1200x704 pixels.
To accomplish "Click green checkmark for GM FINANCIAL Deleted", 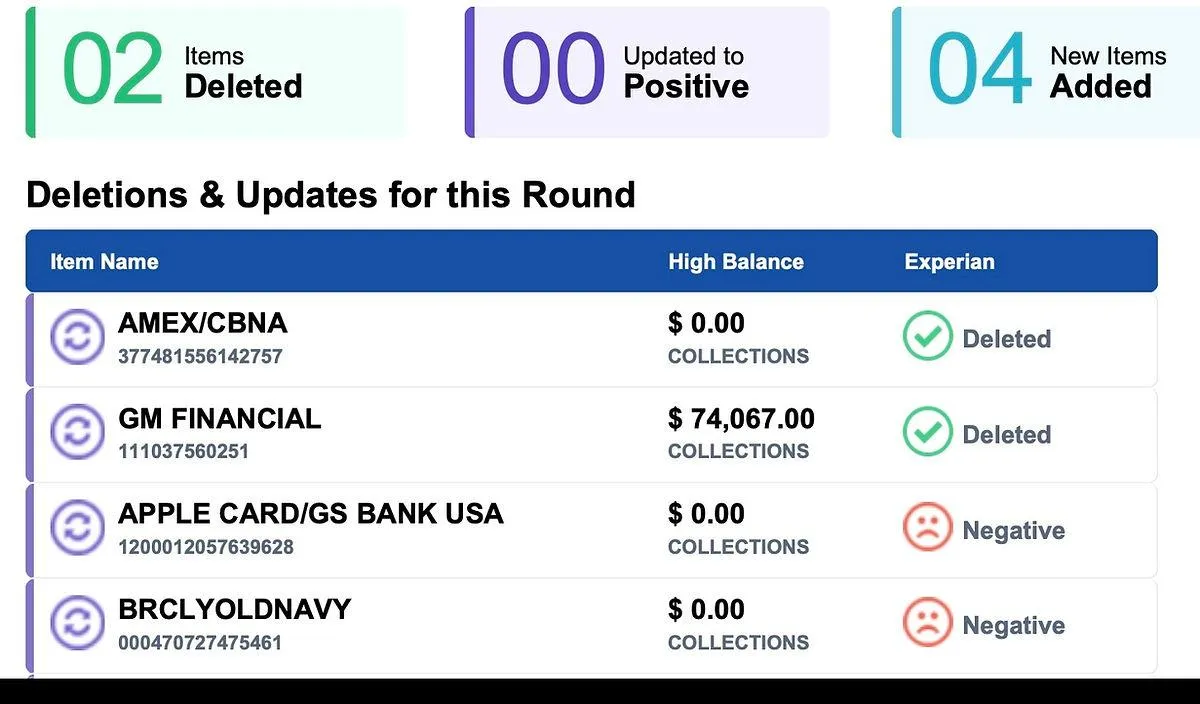I will coord(927,433).
